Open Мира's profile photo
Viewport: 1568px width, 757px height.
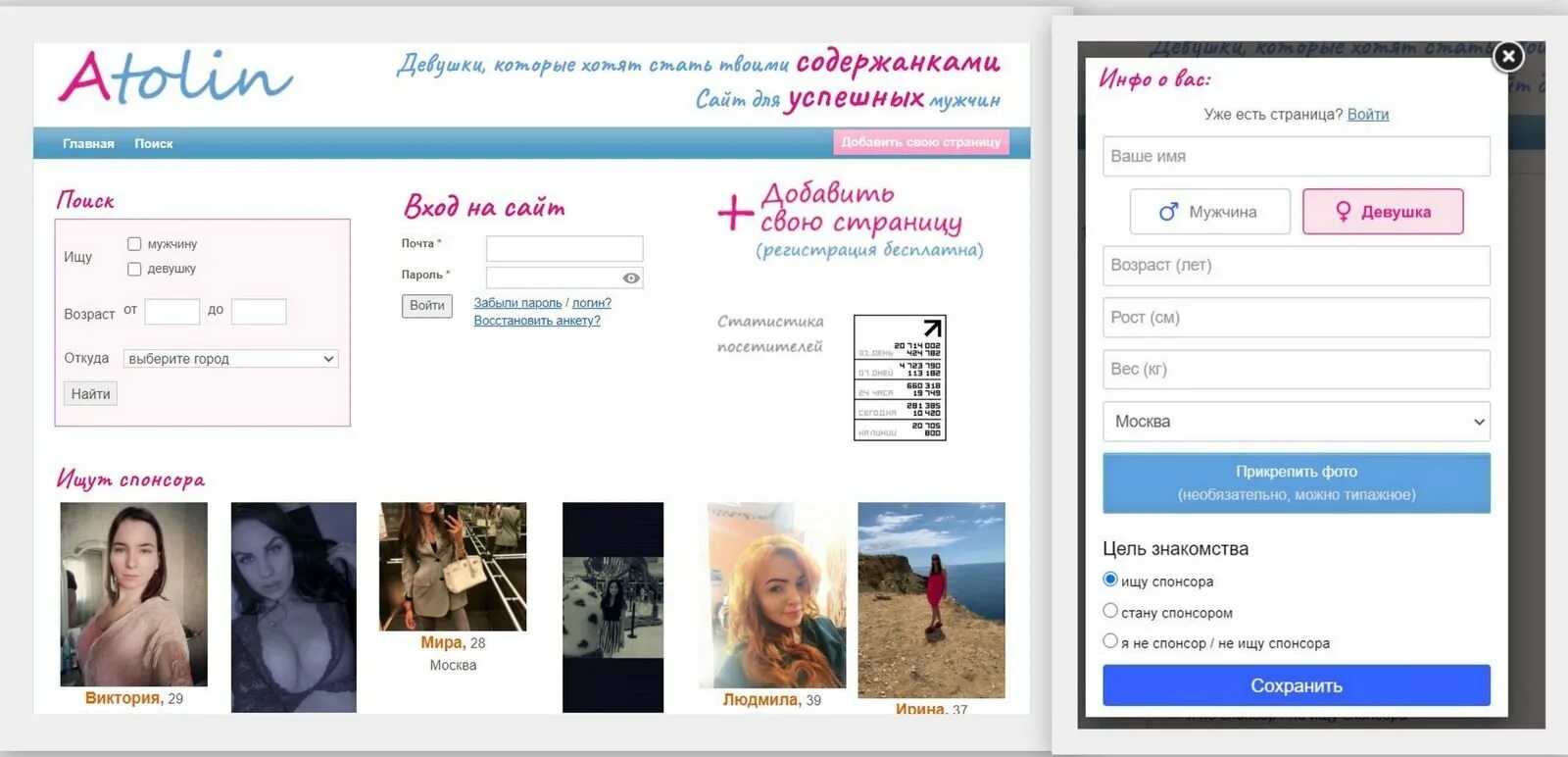[453, 567]
